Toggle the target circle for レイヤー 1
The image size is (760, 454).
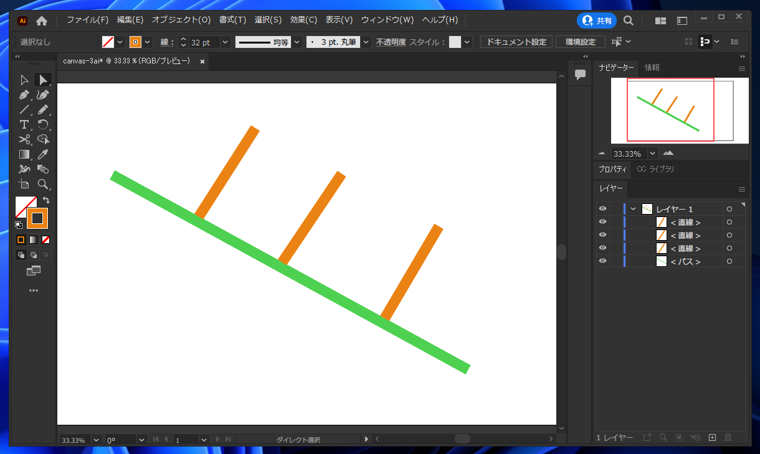click(x=729, y=209)
